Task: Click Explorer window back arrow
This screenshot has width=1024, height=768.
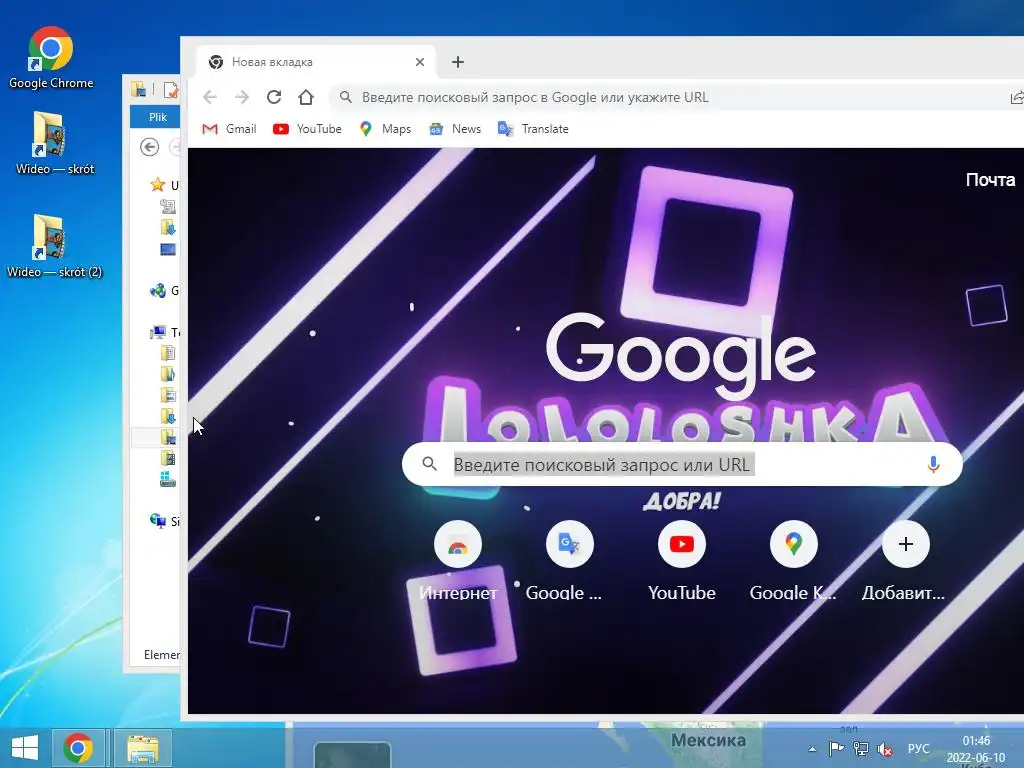Action: coord(150,148)
